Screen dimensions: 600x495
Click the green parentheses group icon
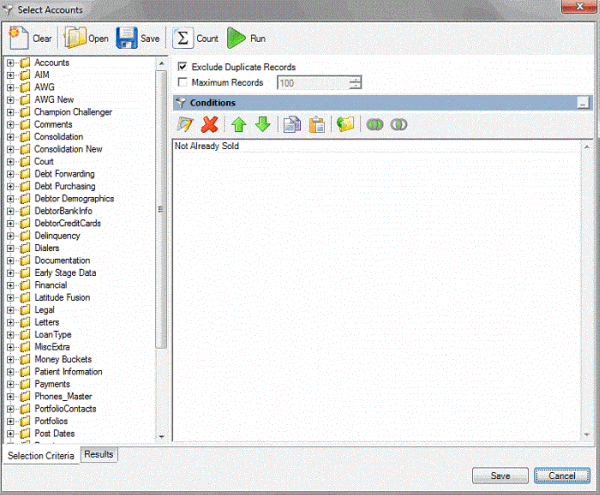[x=375, y=124]
